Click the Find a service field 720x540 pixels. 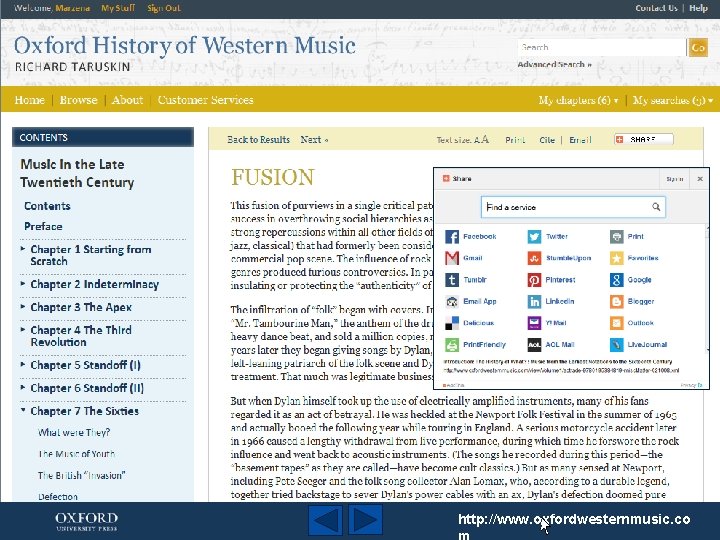pyautogui.click(x=573, y=207)
